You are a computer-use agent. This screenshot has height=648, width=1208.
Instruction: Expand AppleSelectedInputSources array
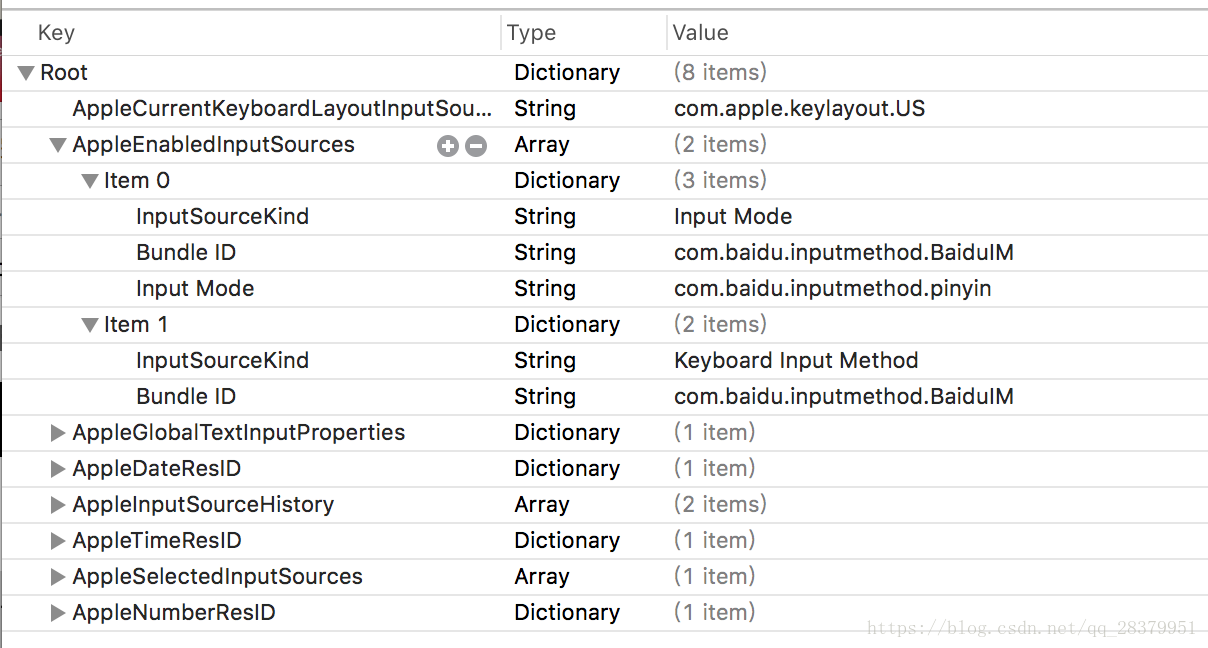[x=58, y=577]
